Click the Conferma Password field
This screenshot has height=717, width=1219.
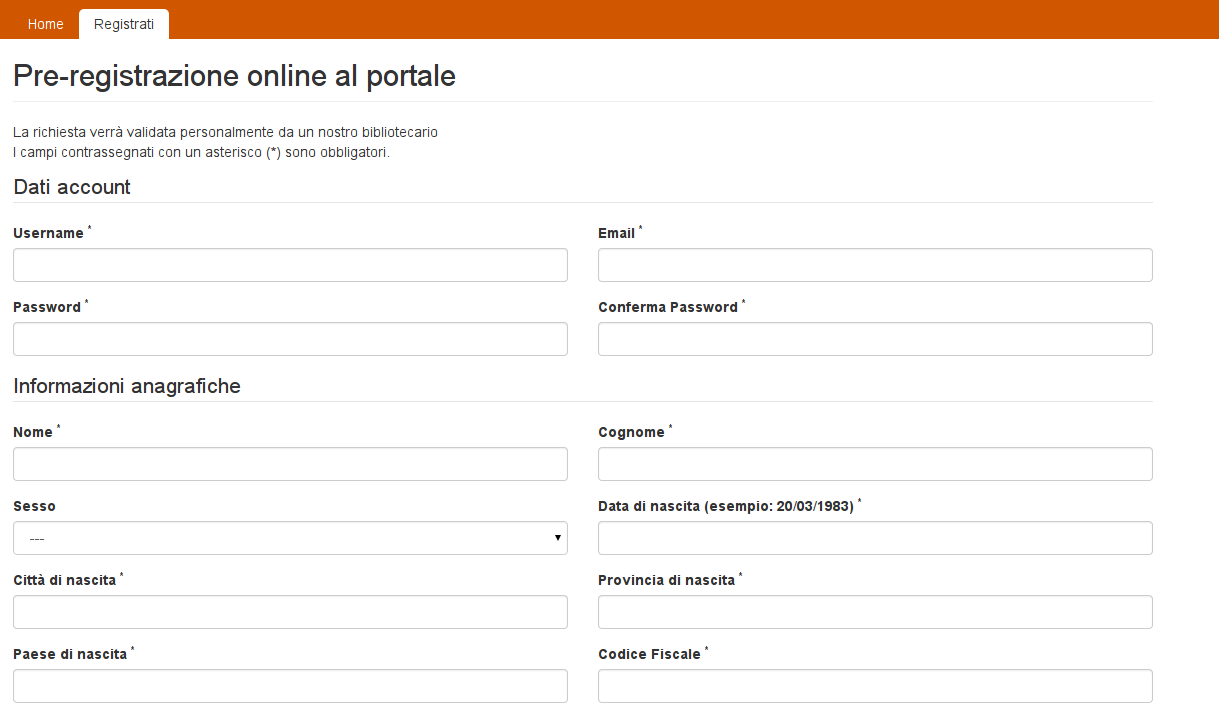pyautogui.click(x=874, y=338)
